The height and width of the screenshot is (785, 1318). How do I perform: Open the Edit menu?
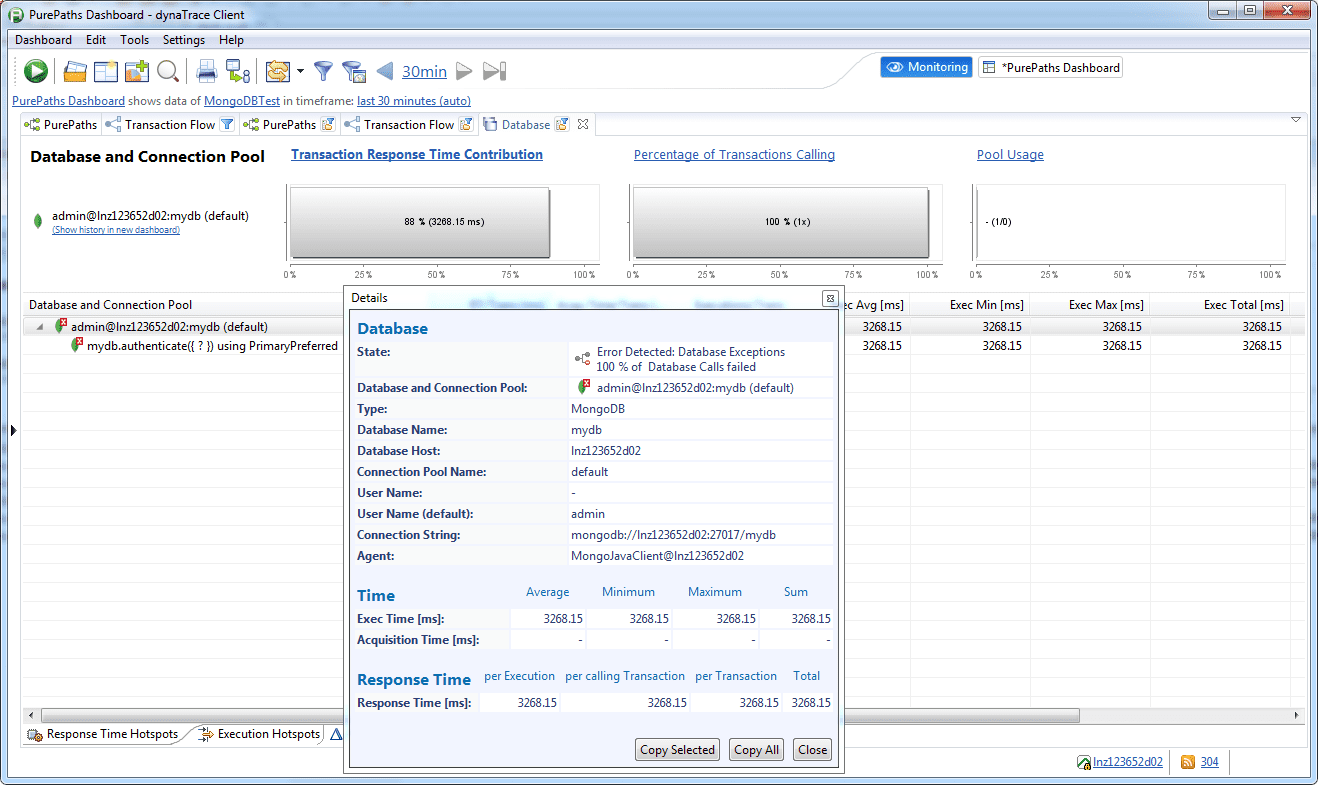click(x=96, y=40)
